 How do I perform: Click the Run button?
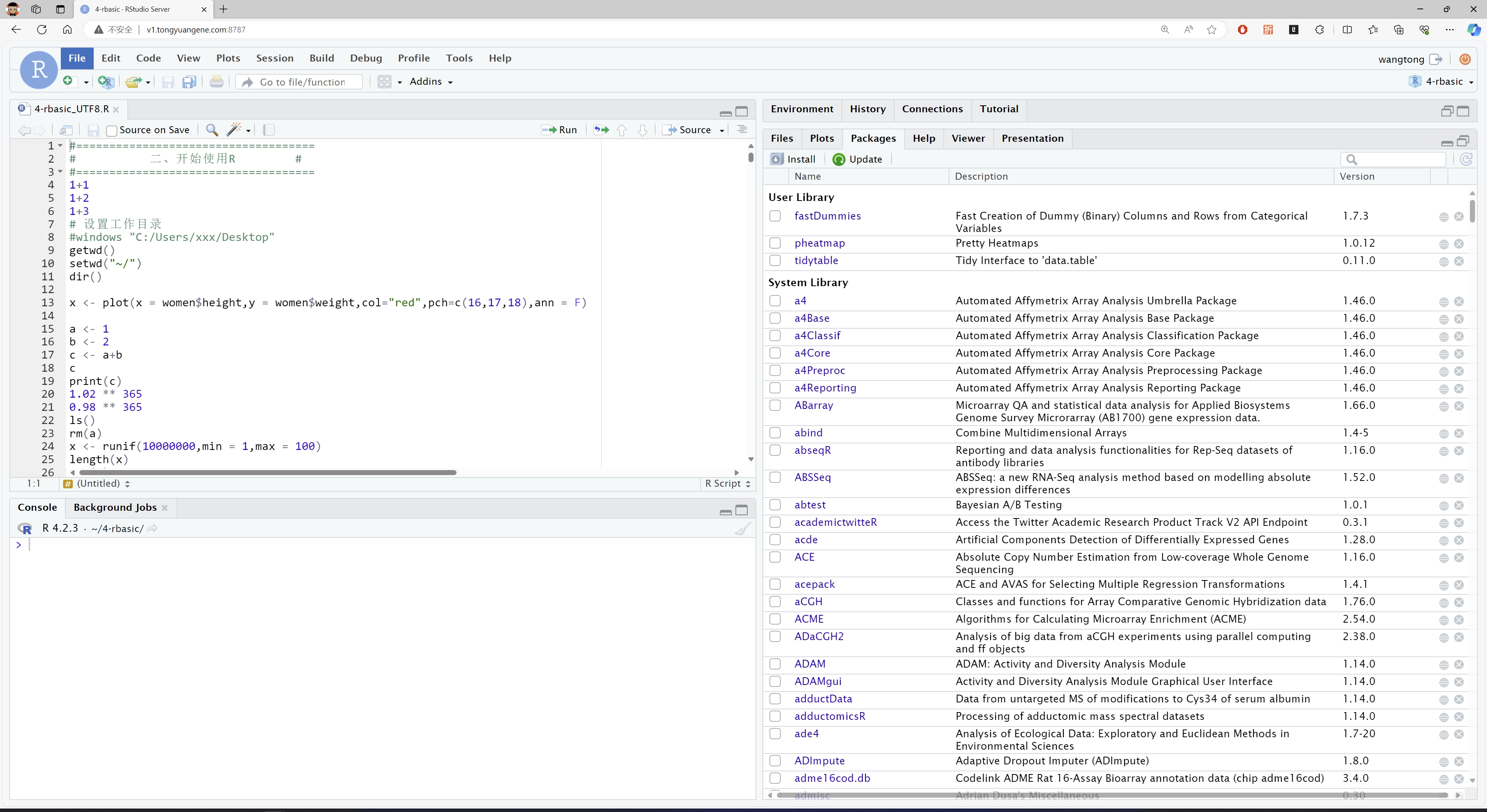(559, 130)
